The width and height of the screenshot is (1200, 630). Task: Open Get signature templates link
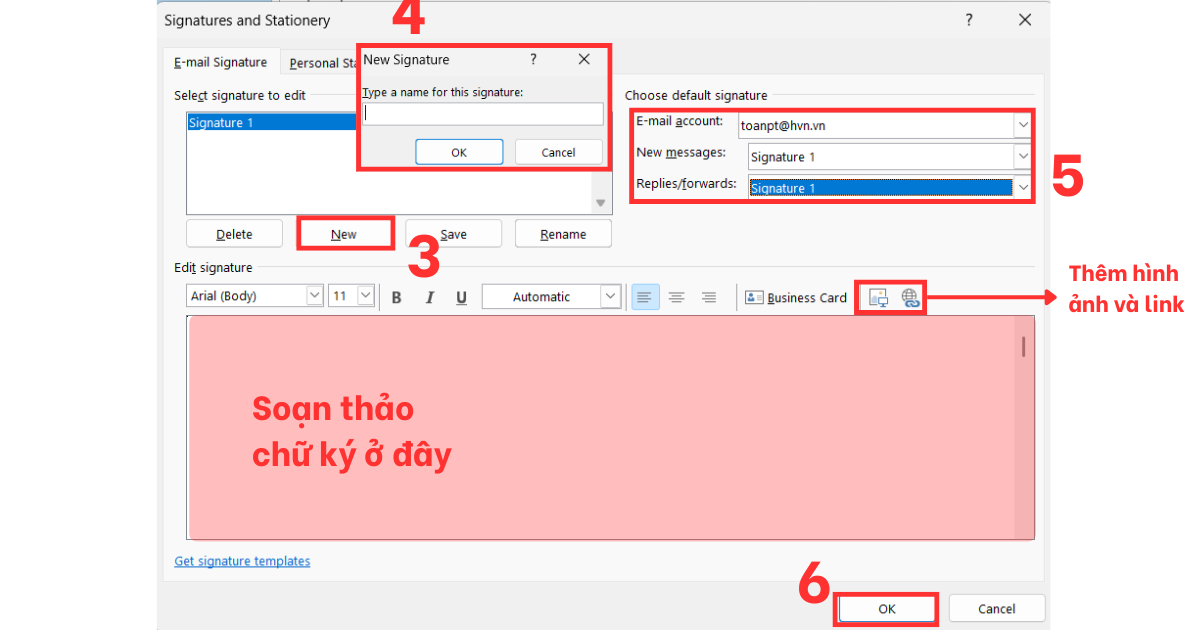pos(242,561)
